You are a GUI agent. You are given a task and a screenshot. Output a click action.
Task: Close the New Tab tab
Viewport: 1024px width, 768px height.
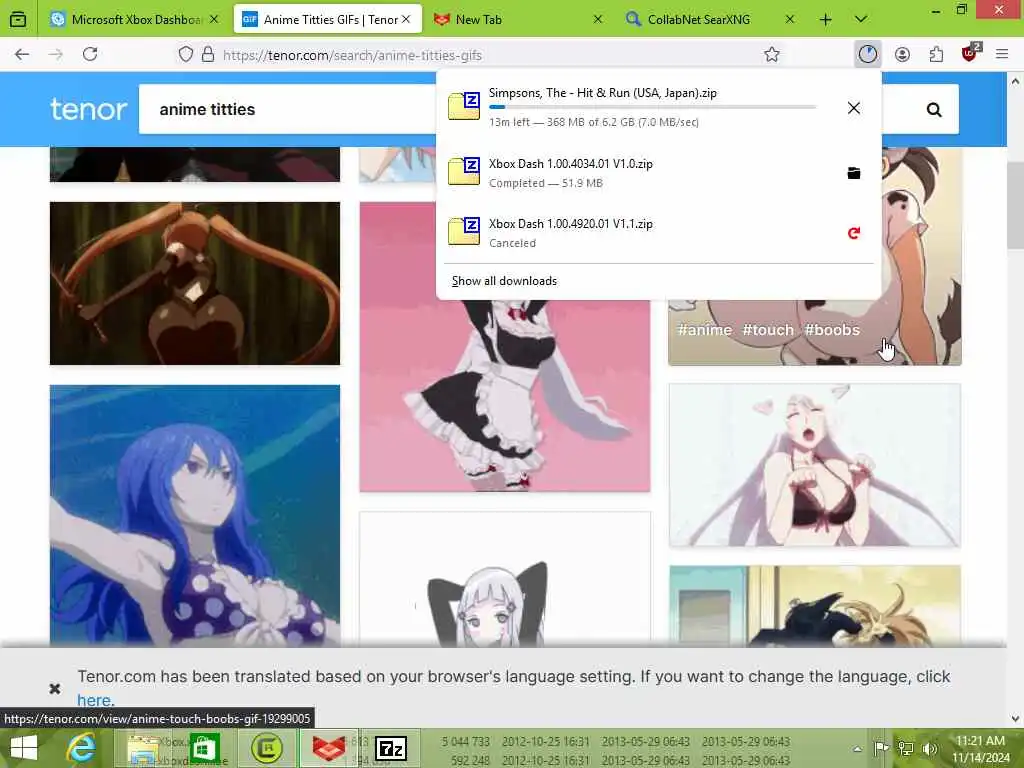[598, 20]
